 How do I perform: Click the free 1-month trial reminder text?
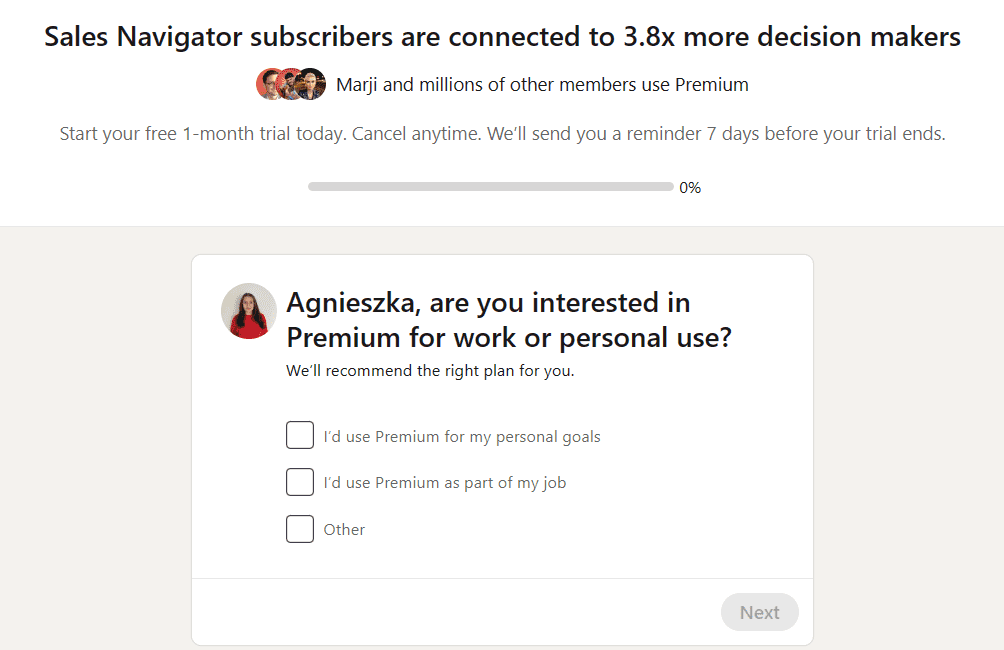[502, 134]
